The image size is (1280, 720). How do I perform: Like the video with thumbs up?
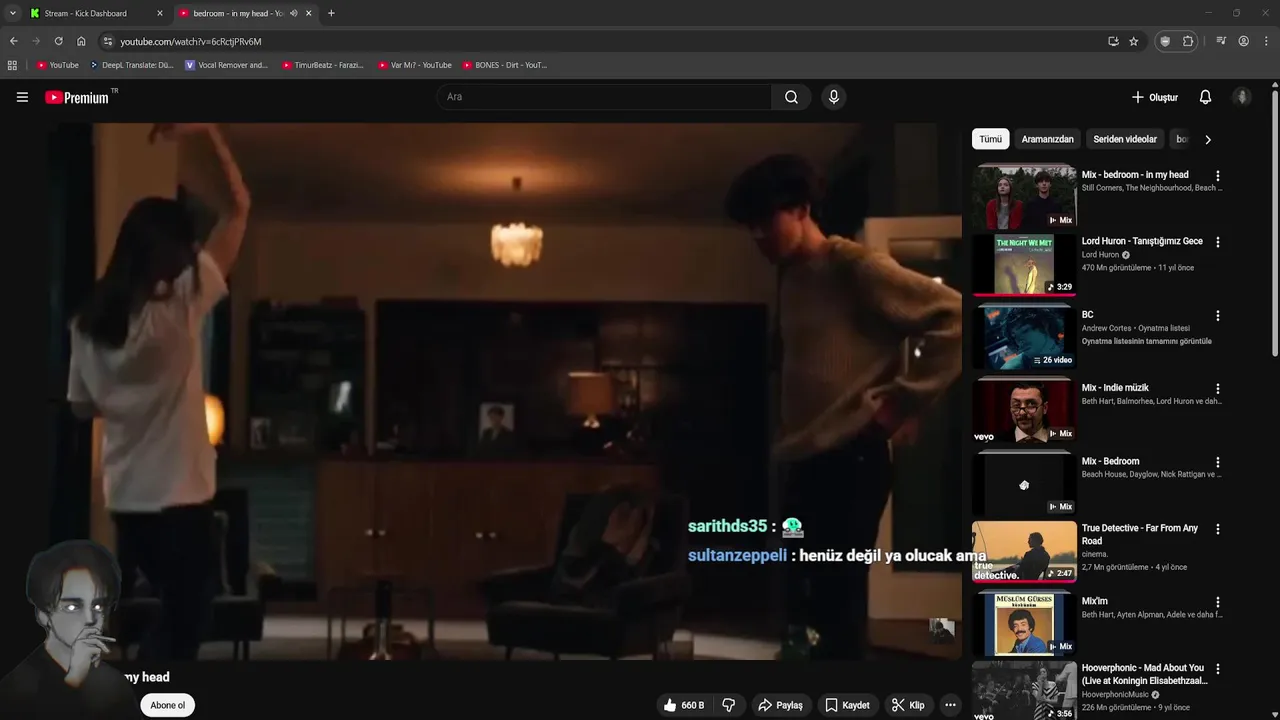(x=683, y=705)
